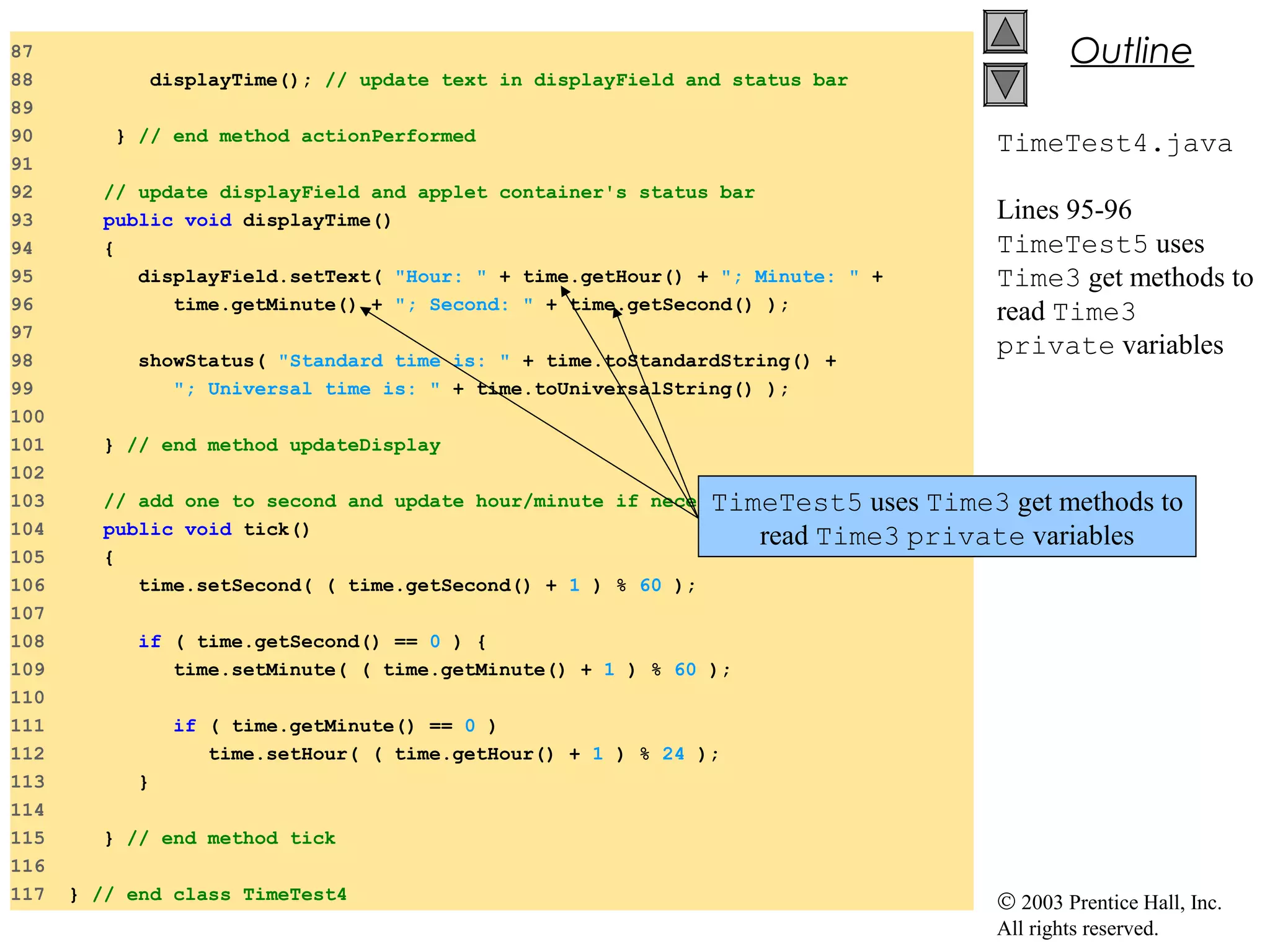Click 'time.setHour(' on line 112
Image resolution: width=1270 pixels, height=952 pixels.
pos(283,754)
